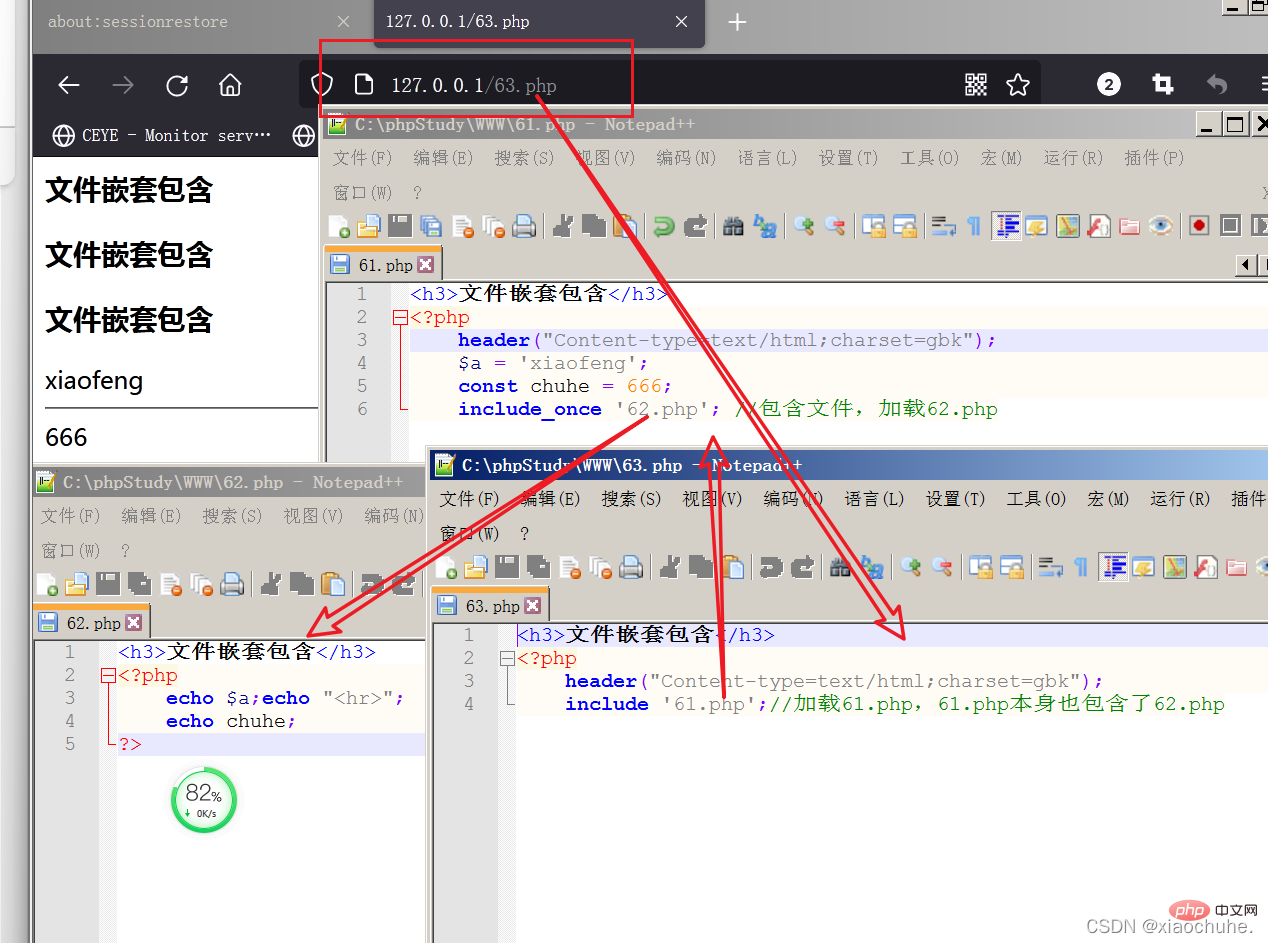Toggle word wrap in 63.php toolbar

pyautogui.click(x=1049, y=567)
